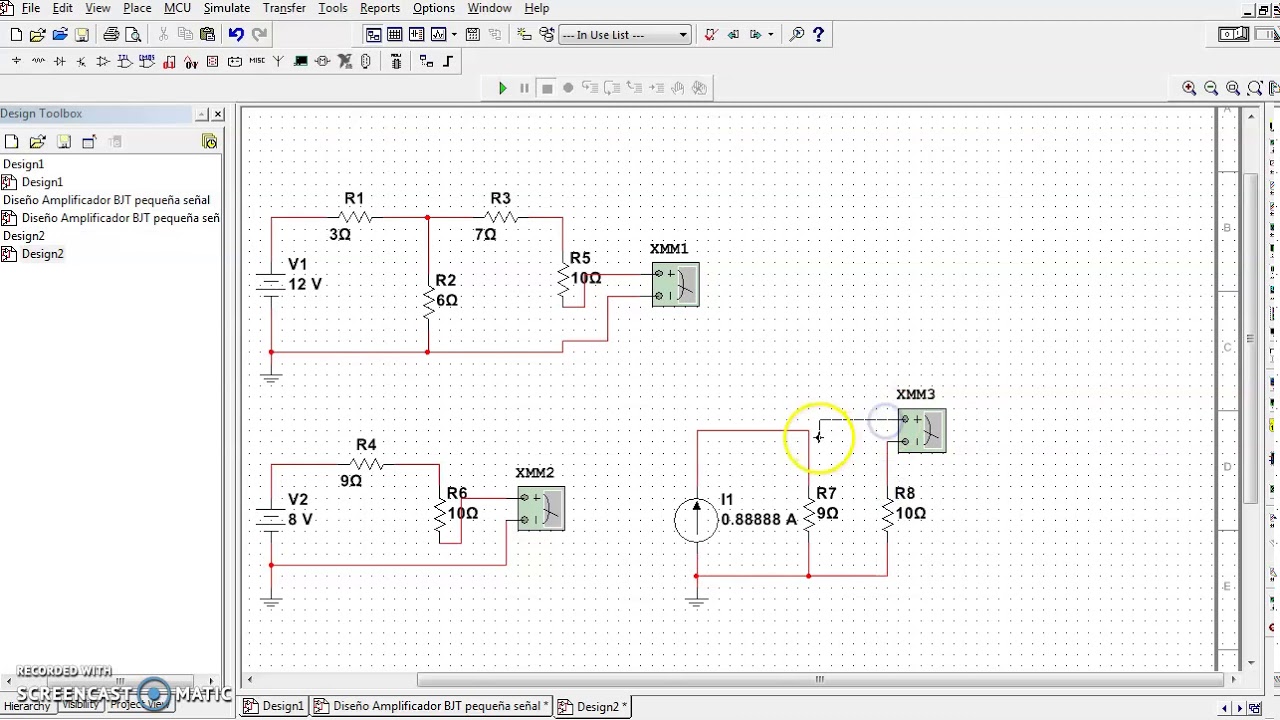Viewport: 1280px width, 720px height.
Task: Click the Paste clipboard icon
Action: tap(207, 35)
